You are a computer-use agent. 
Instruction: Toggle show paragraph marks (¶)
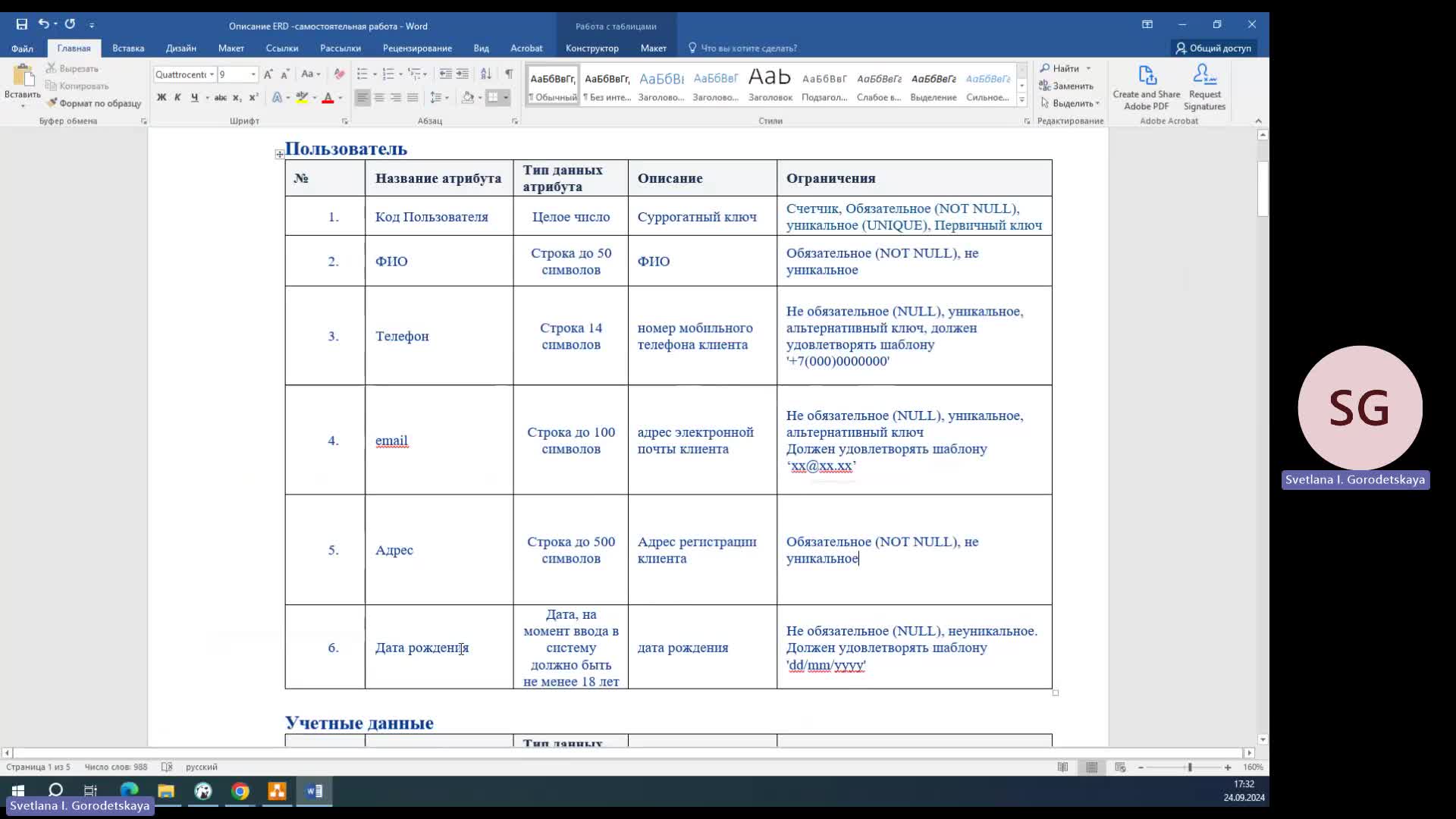point(509,74)
